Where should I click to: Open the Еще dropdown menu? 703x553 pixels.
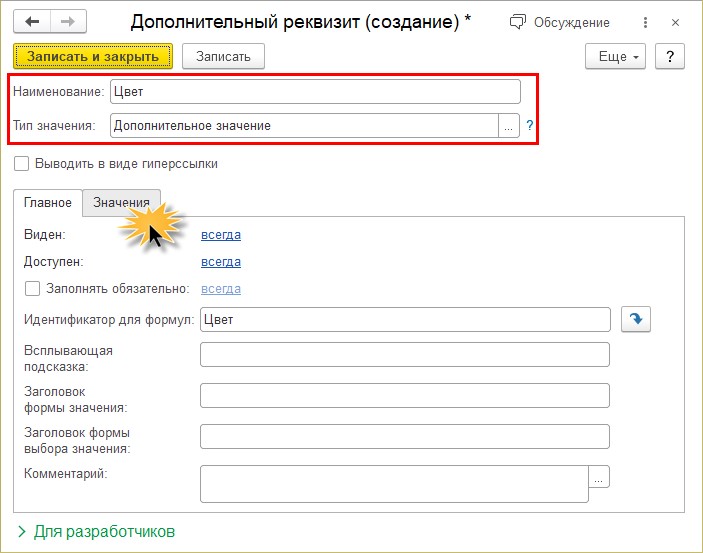615,56
